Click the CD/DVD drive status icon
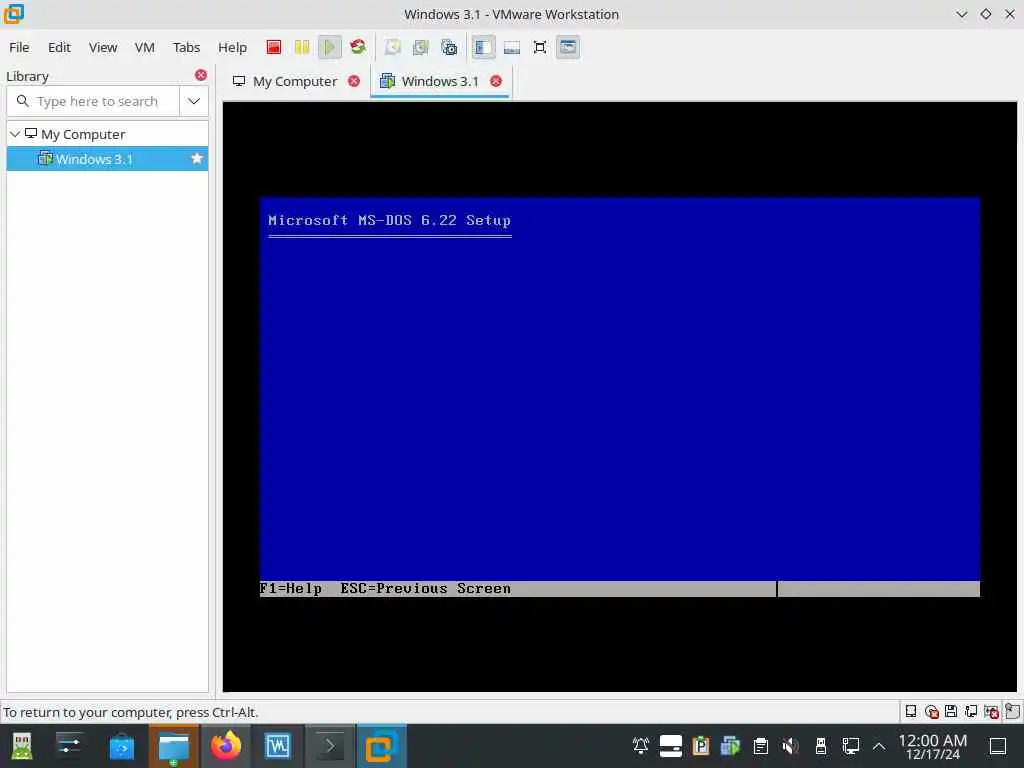1024x768 pixels. point(932,711)
